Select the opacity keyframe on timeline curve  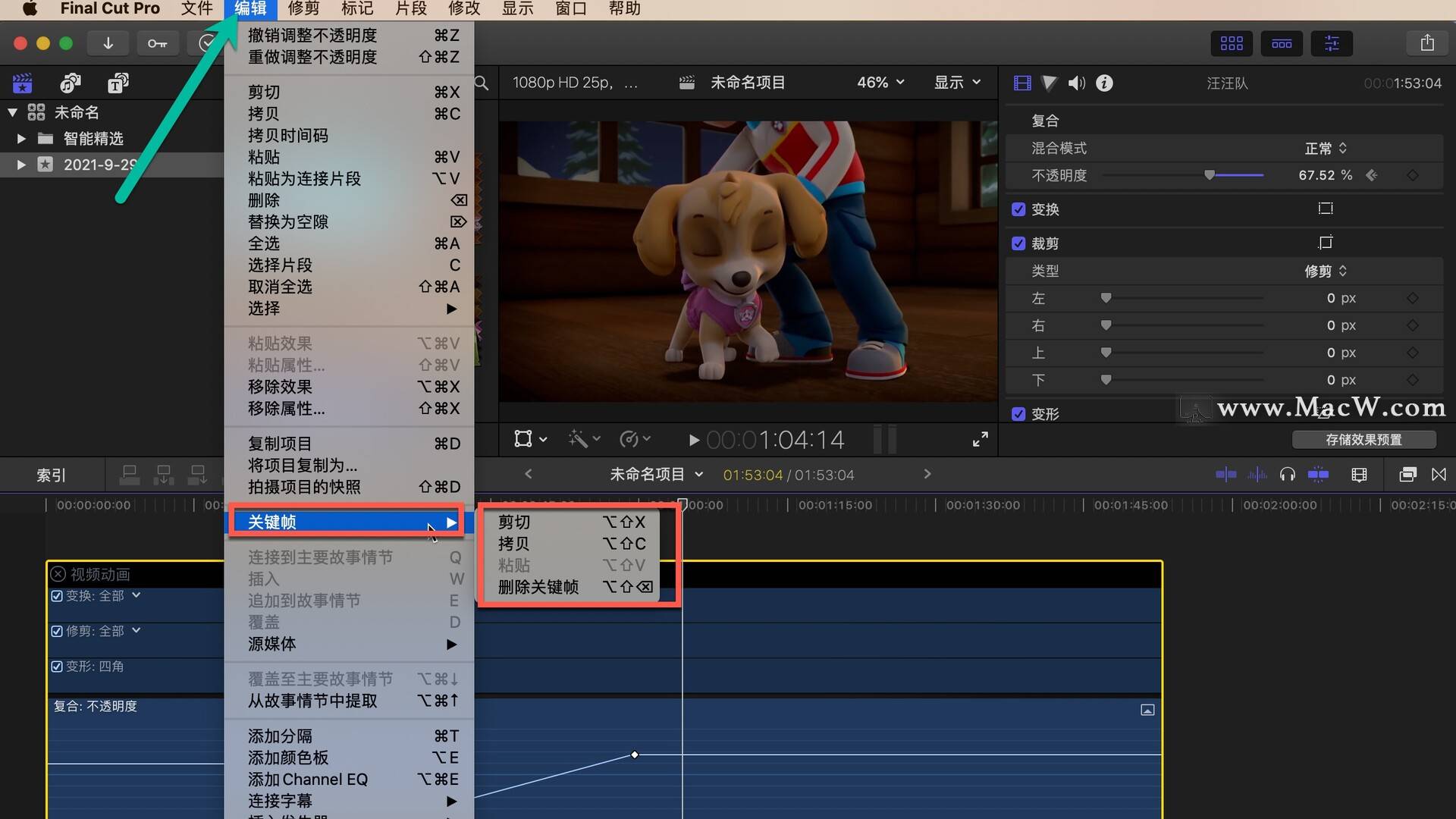point(635,755)
